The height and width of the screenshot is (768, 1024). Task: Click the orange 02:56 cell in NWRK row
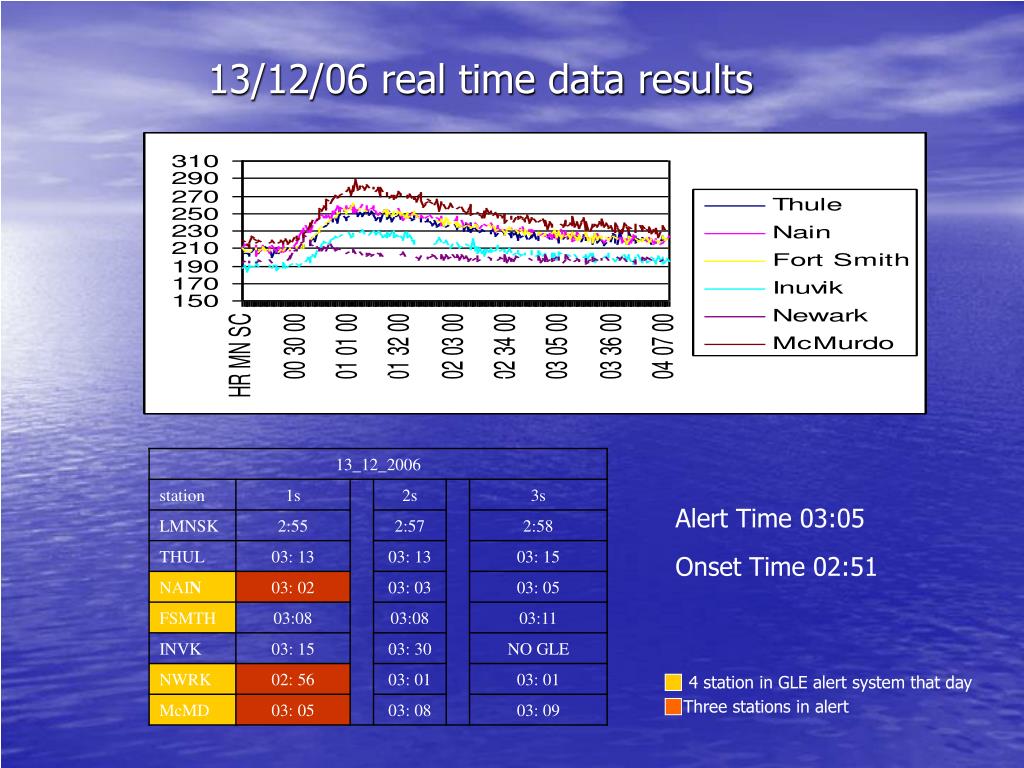(x=293, y=679)
